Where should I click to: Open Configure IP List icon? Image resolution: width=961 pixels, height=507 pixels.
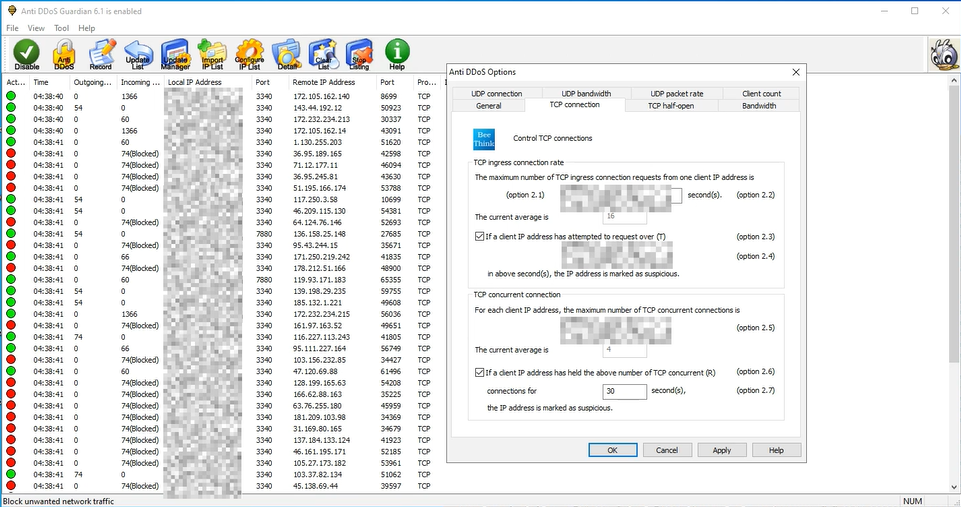pyautogui.click(x=249, y=54)
